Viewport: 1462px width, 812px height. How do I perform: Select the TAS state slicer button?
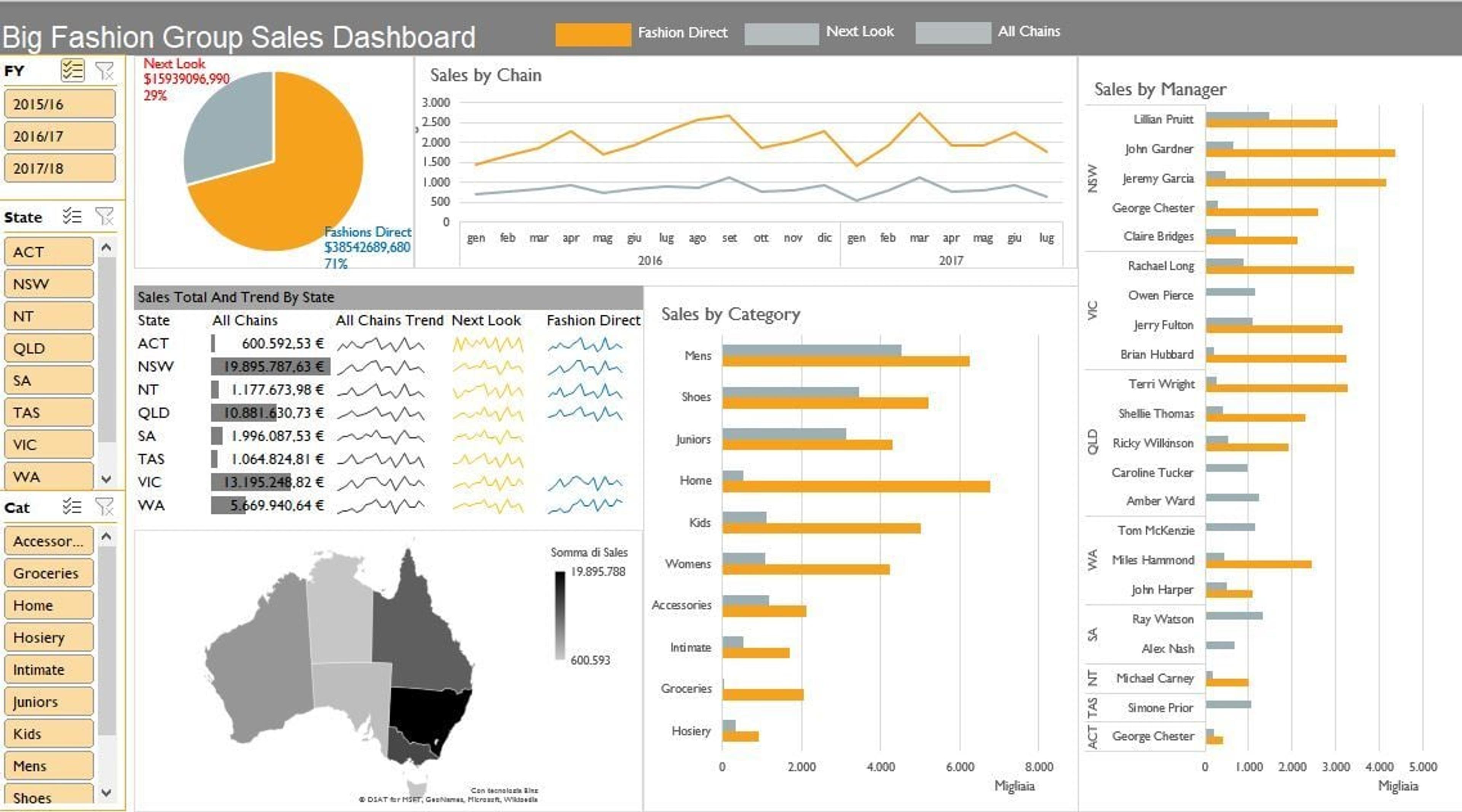tap(49, 412)
